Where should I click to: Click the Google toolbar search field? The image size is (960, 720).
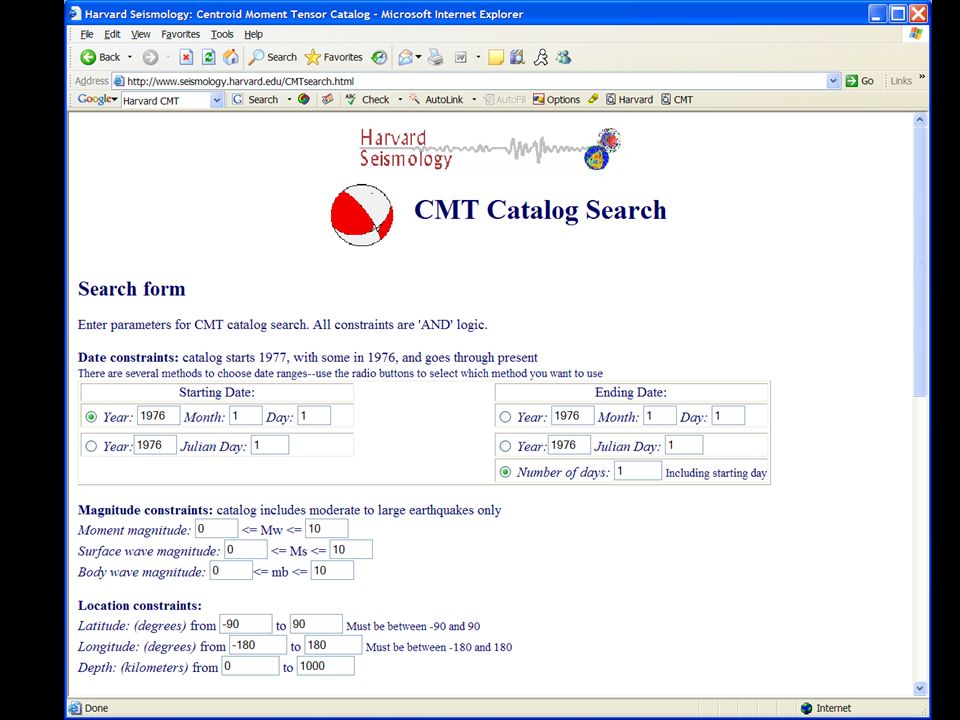(167, 100)
